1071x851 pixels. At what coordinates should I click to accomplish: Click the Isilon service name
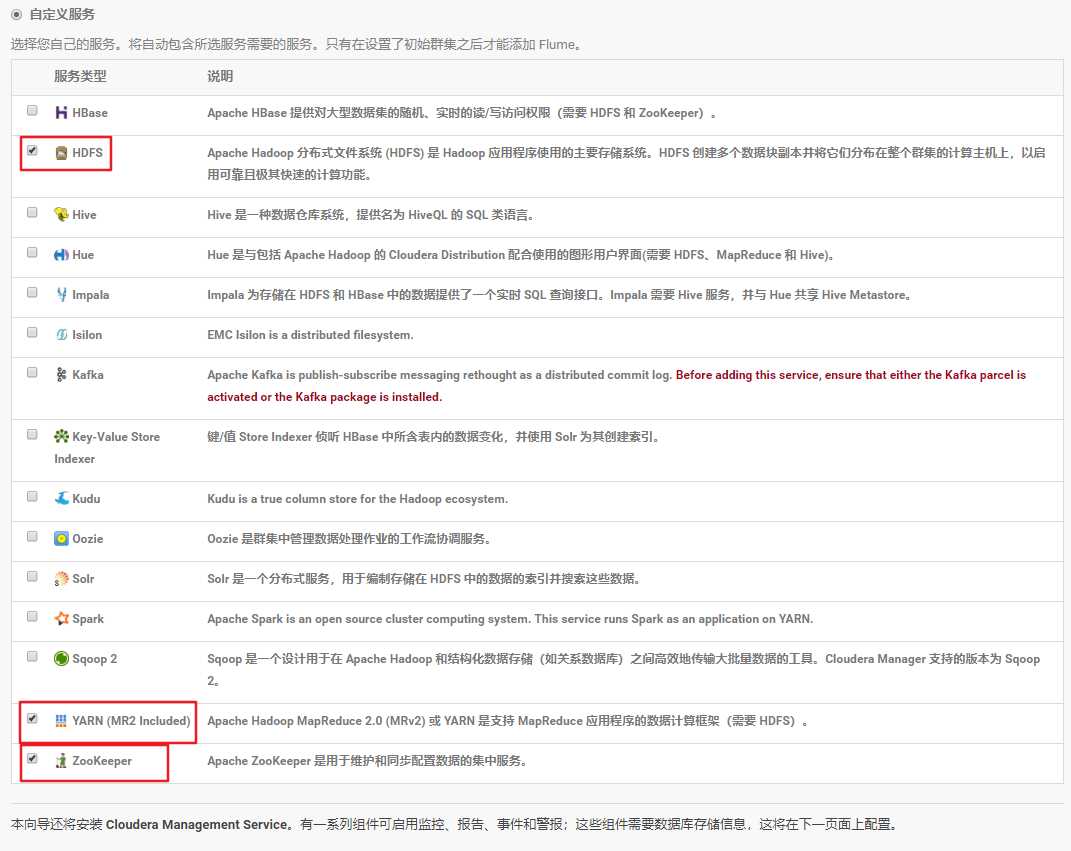click(x=87, y=335)
